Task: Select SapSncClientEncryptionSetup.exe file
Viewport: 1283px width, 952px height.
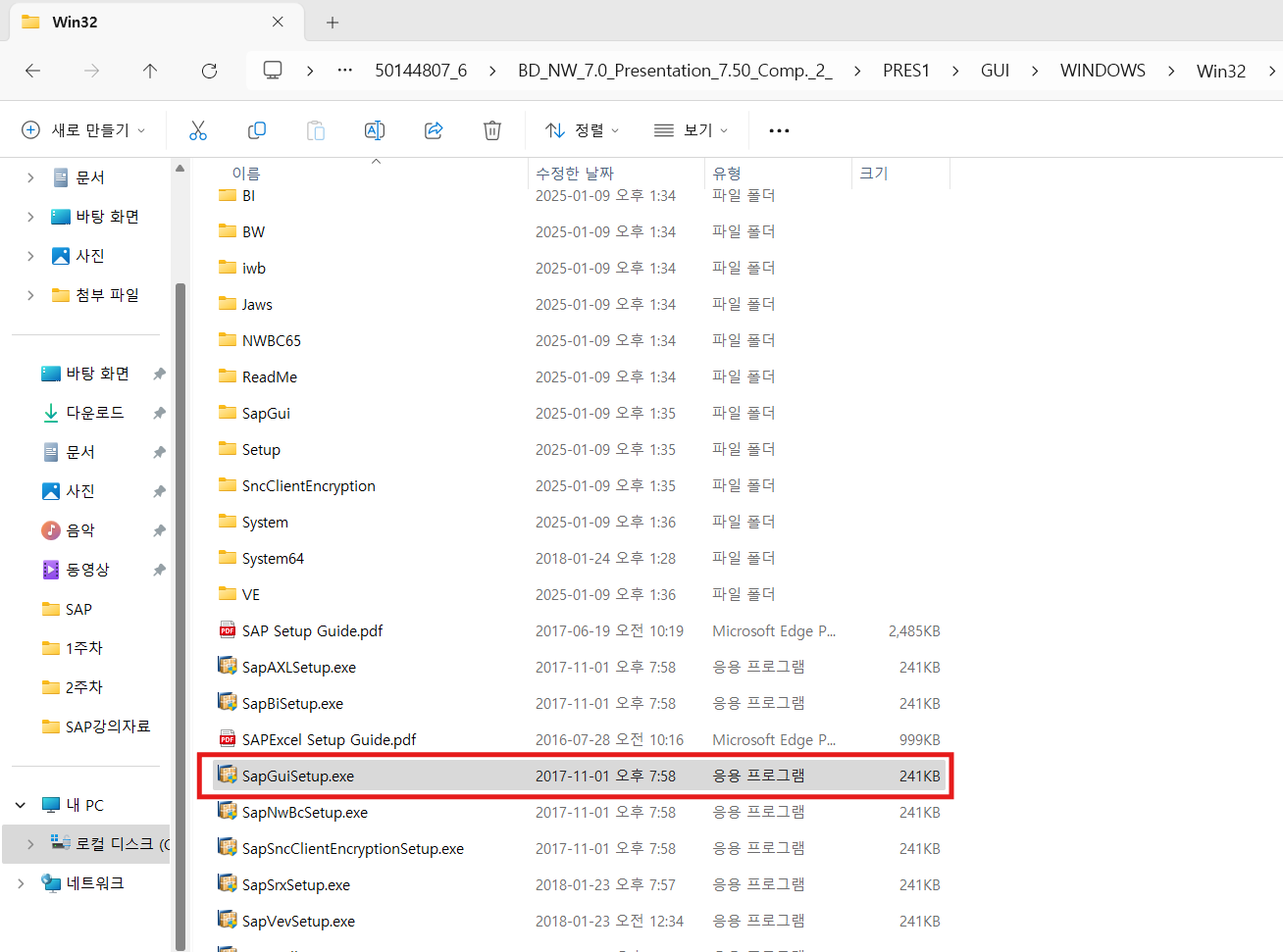Action: 579,848
